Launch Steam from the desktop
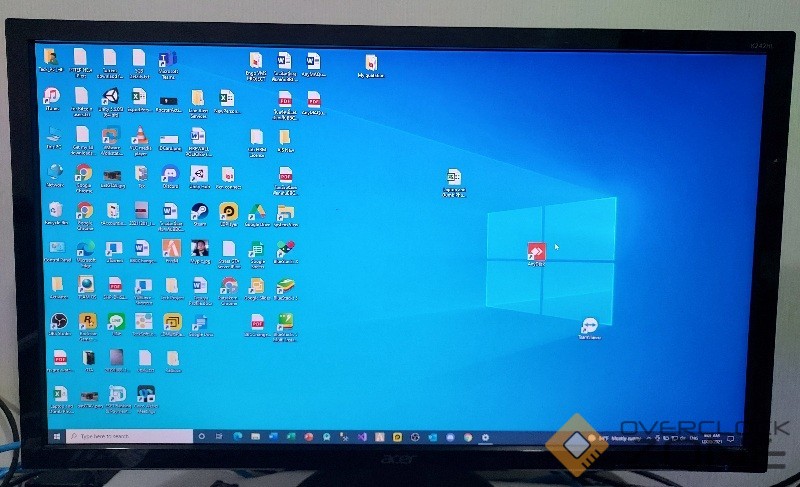The width and height of the screenshot is (800, 487). 199,211
